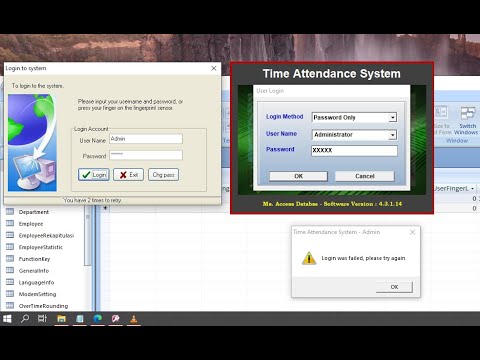Open the notepad-style app icon on taskbar

pos(80,319)
